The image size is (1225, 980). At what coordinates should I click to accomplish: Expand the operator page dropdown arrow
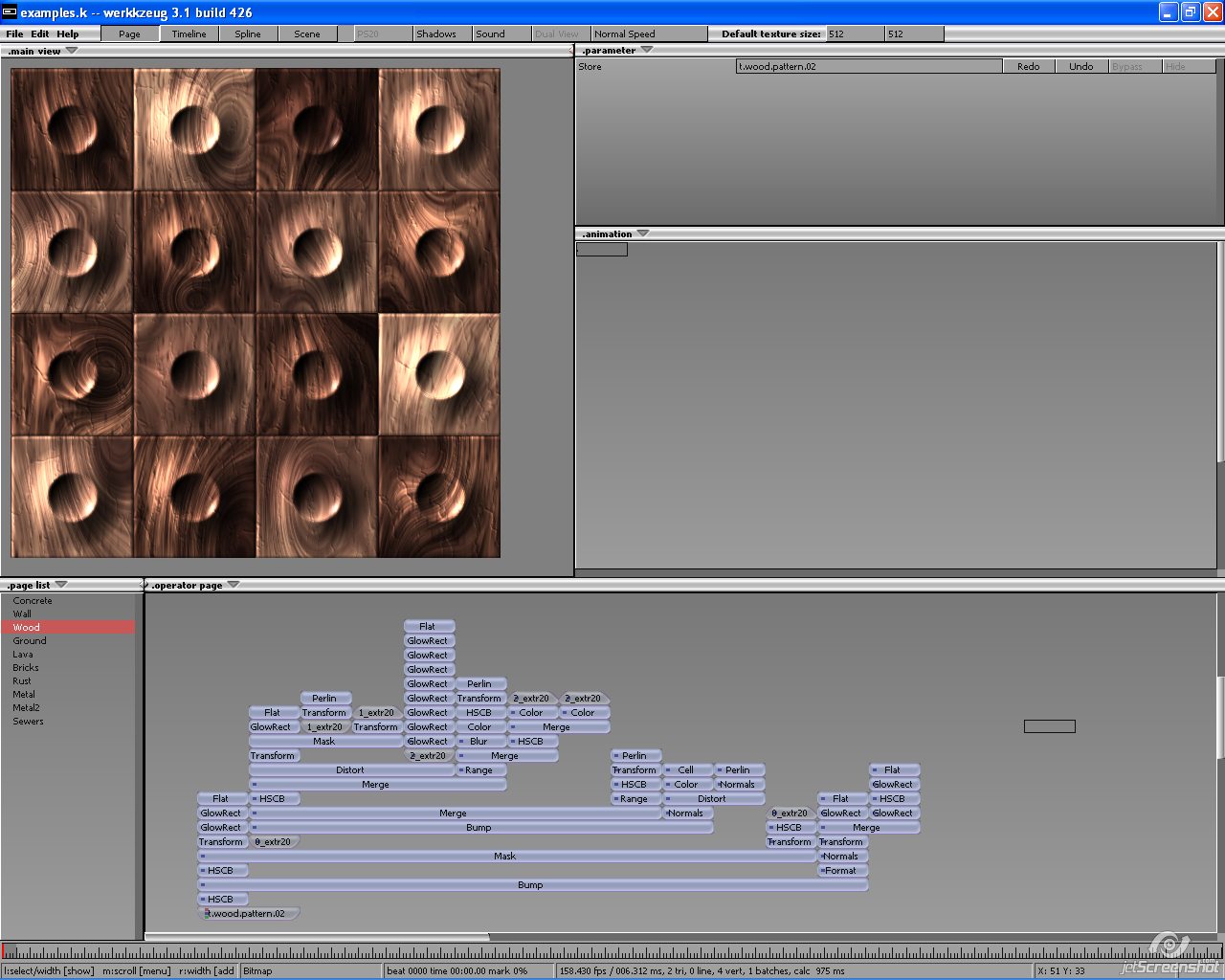pos(234,585)
